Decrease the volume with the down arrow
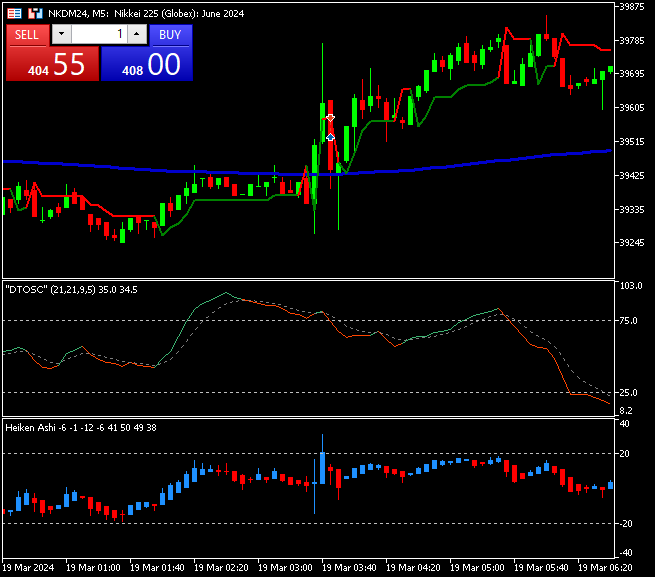Screen dimensions: 655x577 [x=61, y=34]
